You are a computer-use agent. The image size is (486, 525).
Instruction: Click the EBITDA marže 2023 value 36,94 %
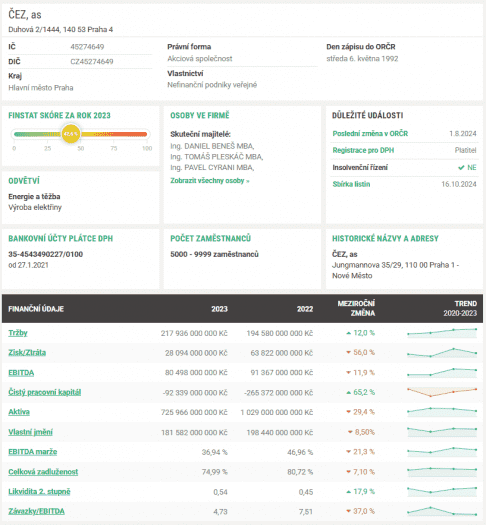pos(214,452)
